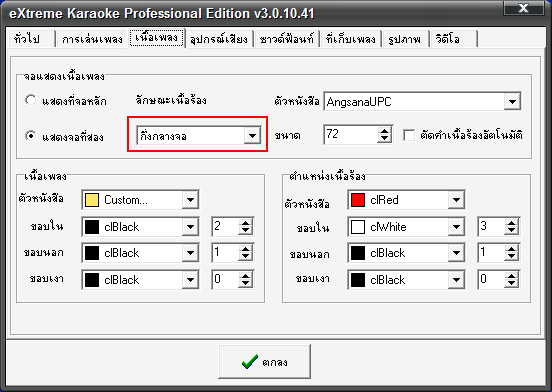The width and height of the screenshot is (552, 392).
Task: Decrease position ขอบนอก width value 1
Action: click(512, 257)
